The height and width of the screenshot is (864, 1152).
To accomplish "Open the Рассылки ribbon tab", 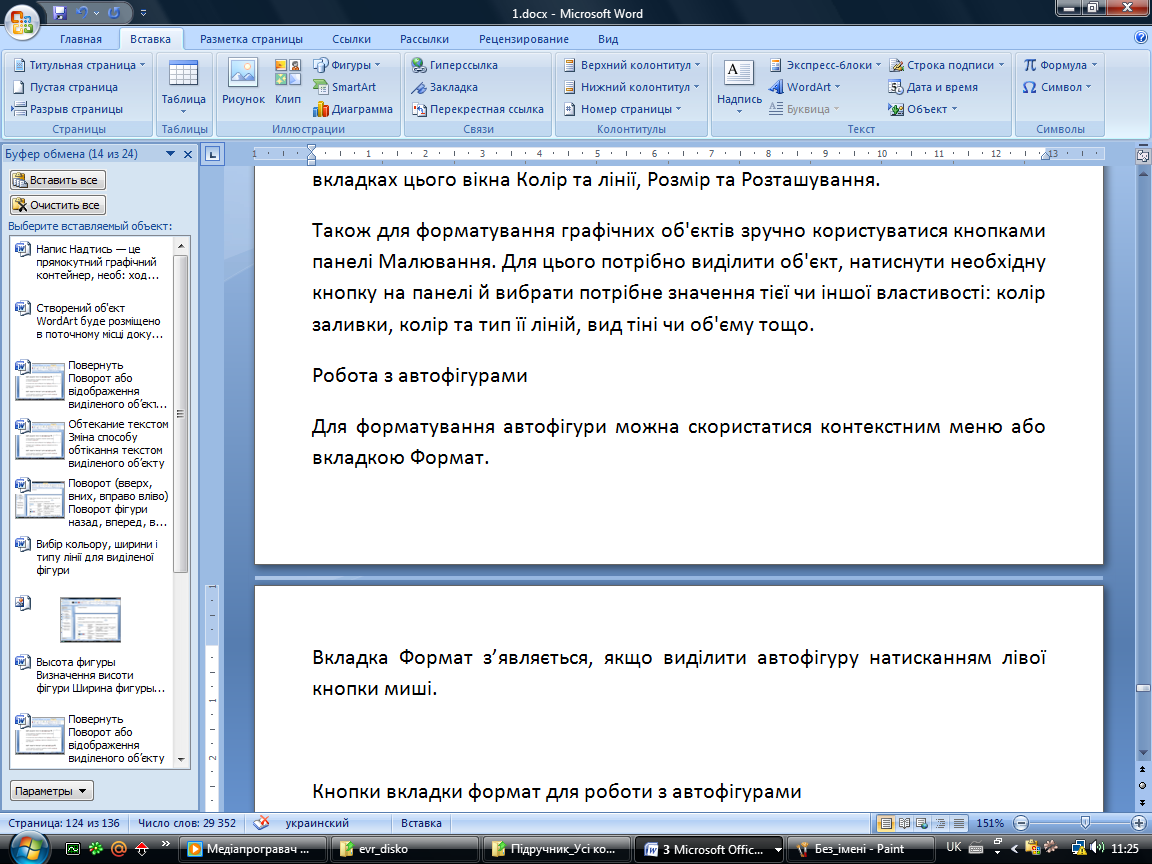I will click(424, 39).
